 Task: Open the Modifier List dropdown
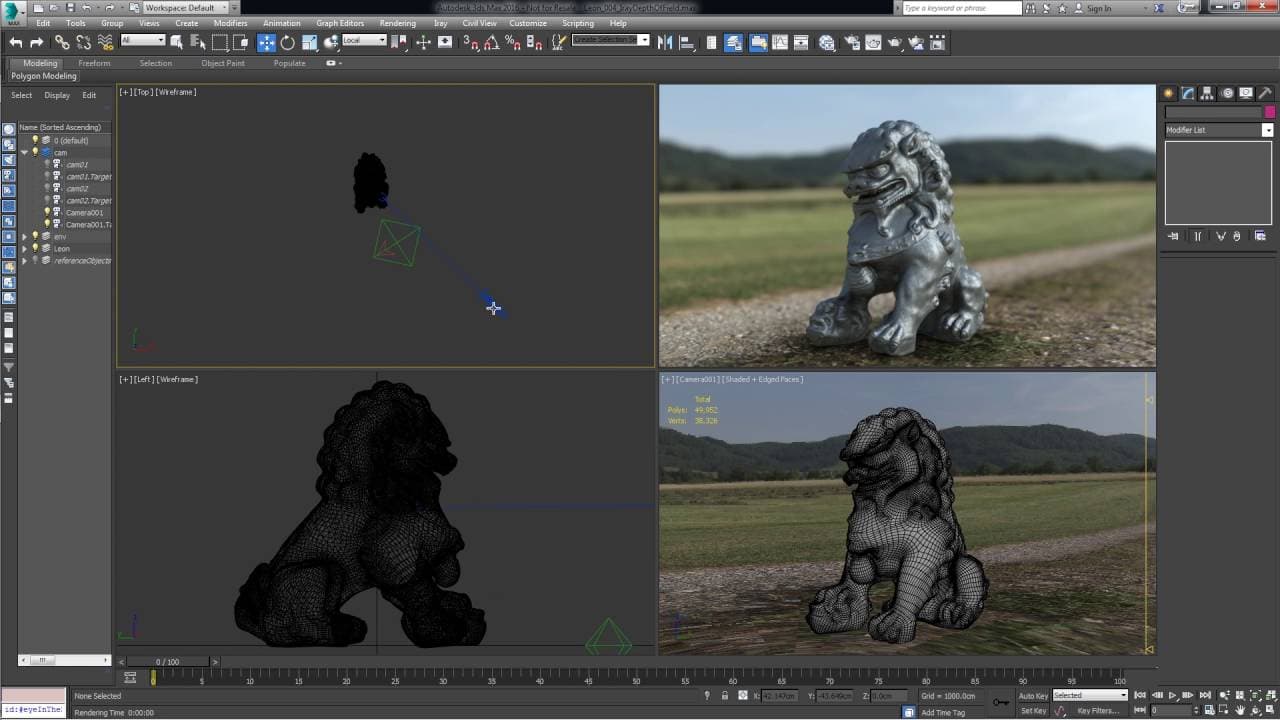1219,130
